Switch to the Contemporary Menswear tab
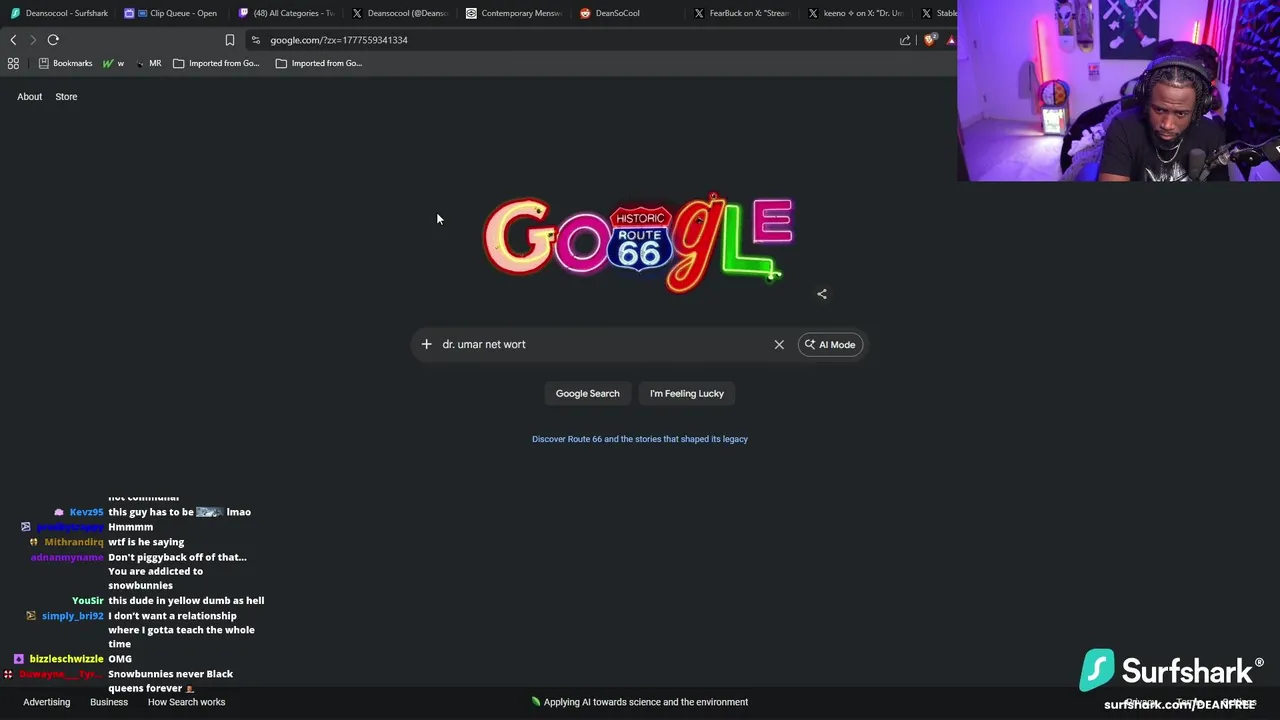Image resolution: width=1280 pixels, height=720 pixels. [514, 13]
